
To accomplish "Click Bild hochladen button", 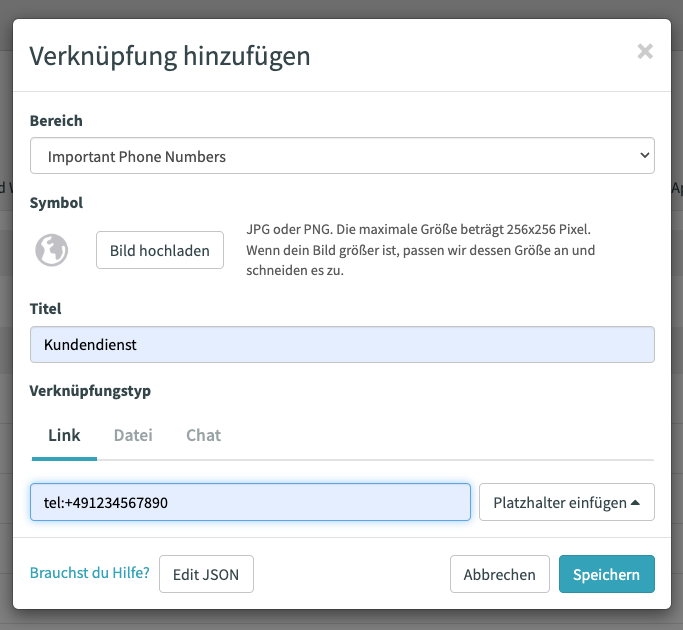I will 160,250.
